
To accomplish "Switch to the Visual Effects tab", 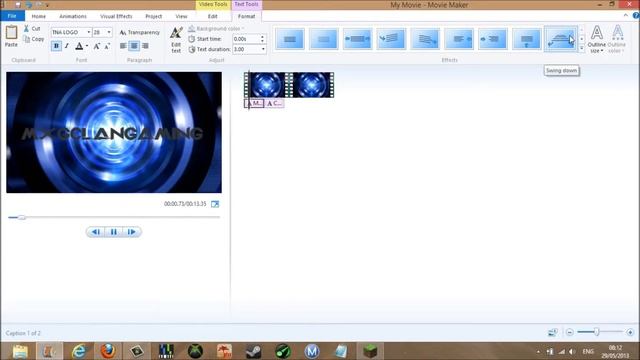I will click(116, 16).
